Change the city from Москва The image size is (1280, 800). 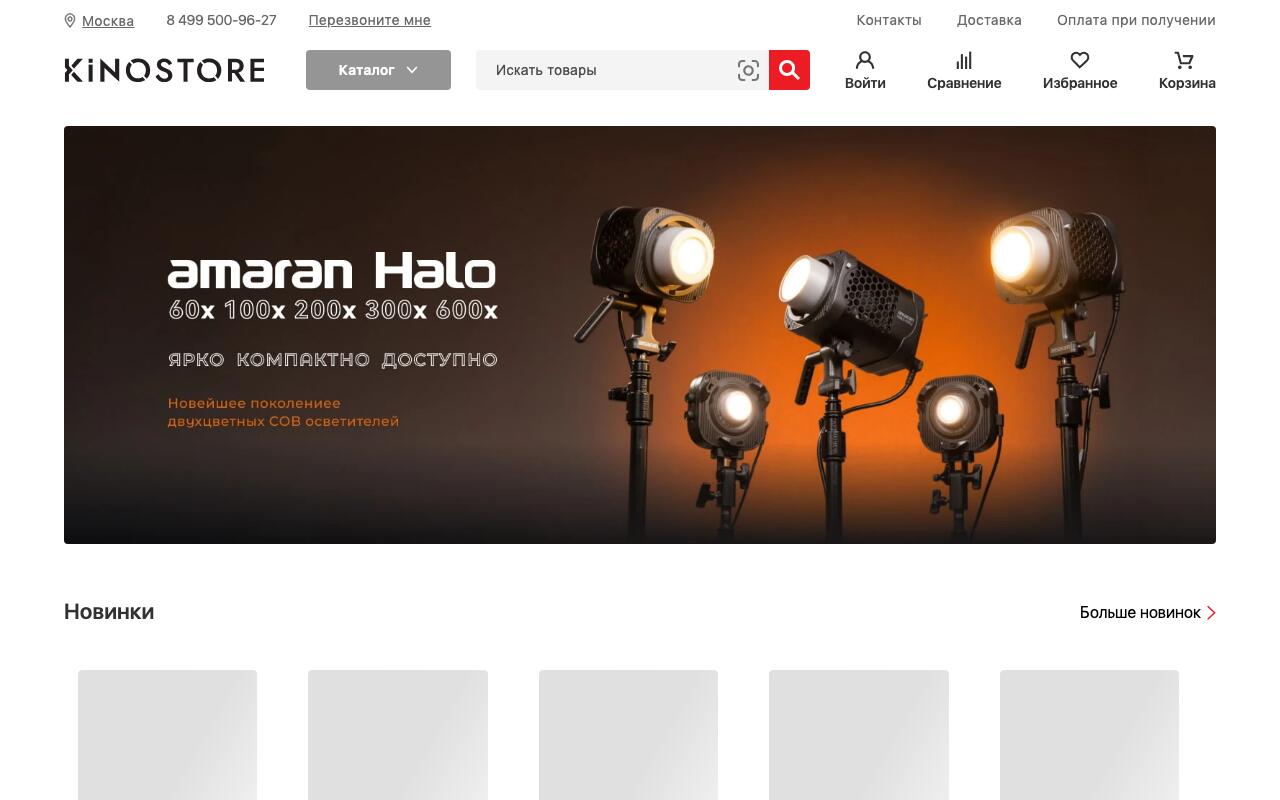108,21
